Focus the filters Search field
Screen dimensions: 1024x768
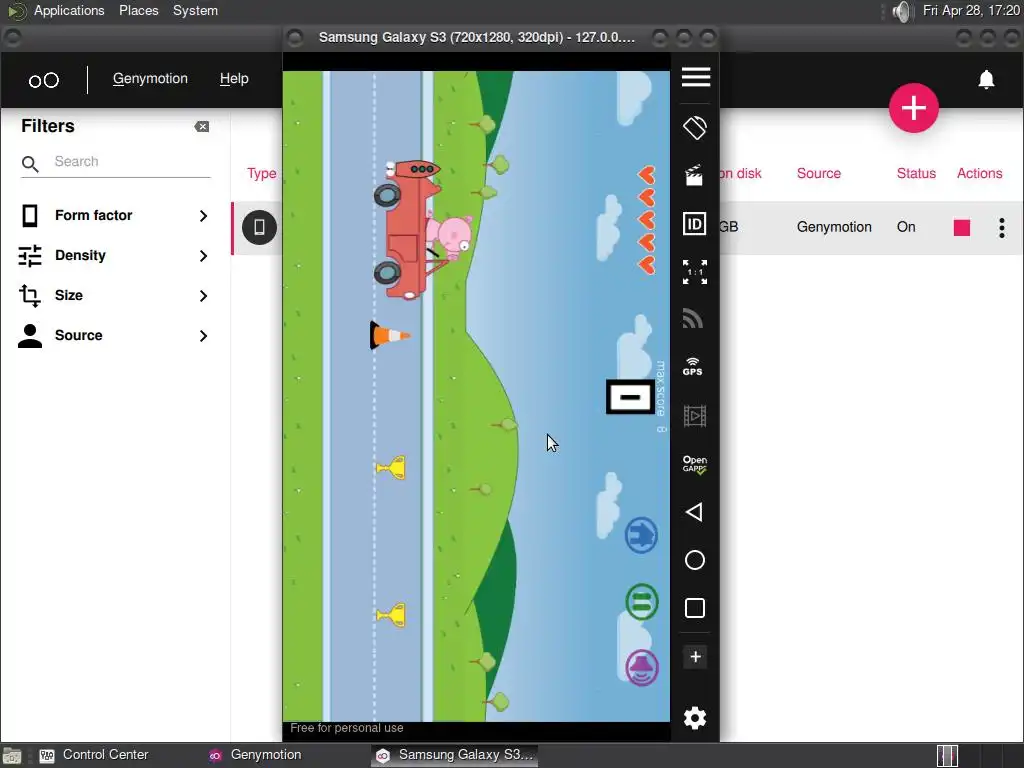coord(116,162)
